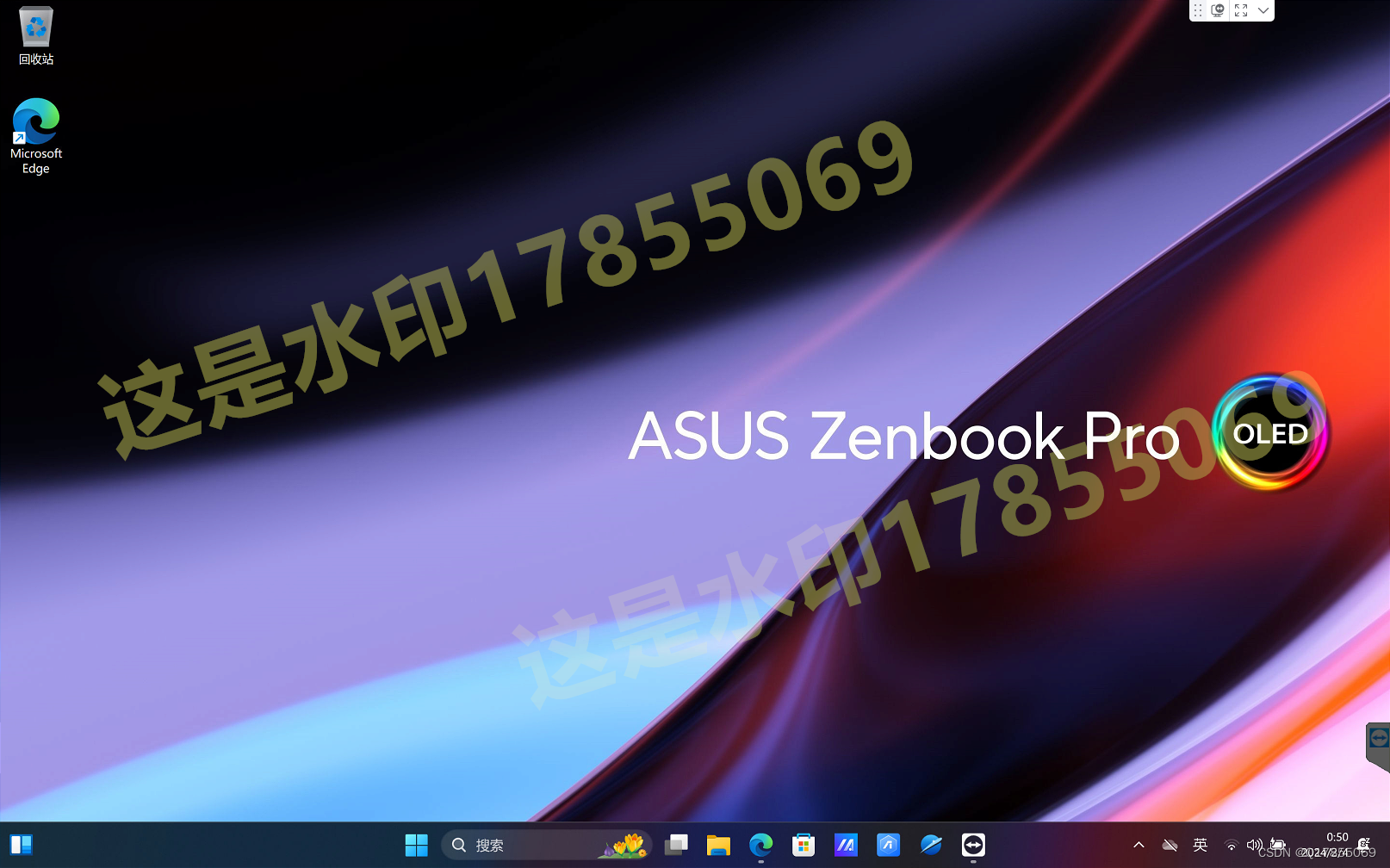Open the Recycle Bin desktop icon
This screenshot has width=1390, height=868.
tap(36, 36)
